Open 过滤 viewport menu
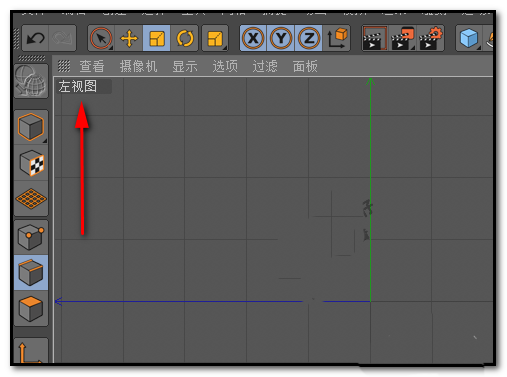 (265, 66)
